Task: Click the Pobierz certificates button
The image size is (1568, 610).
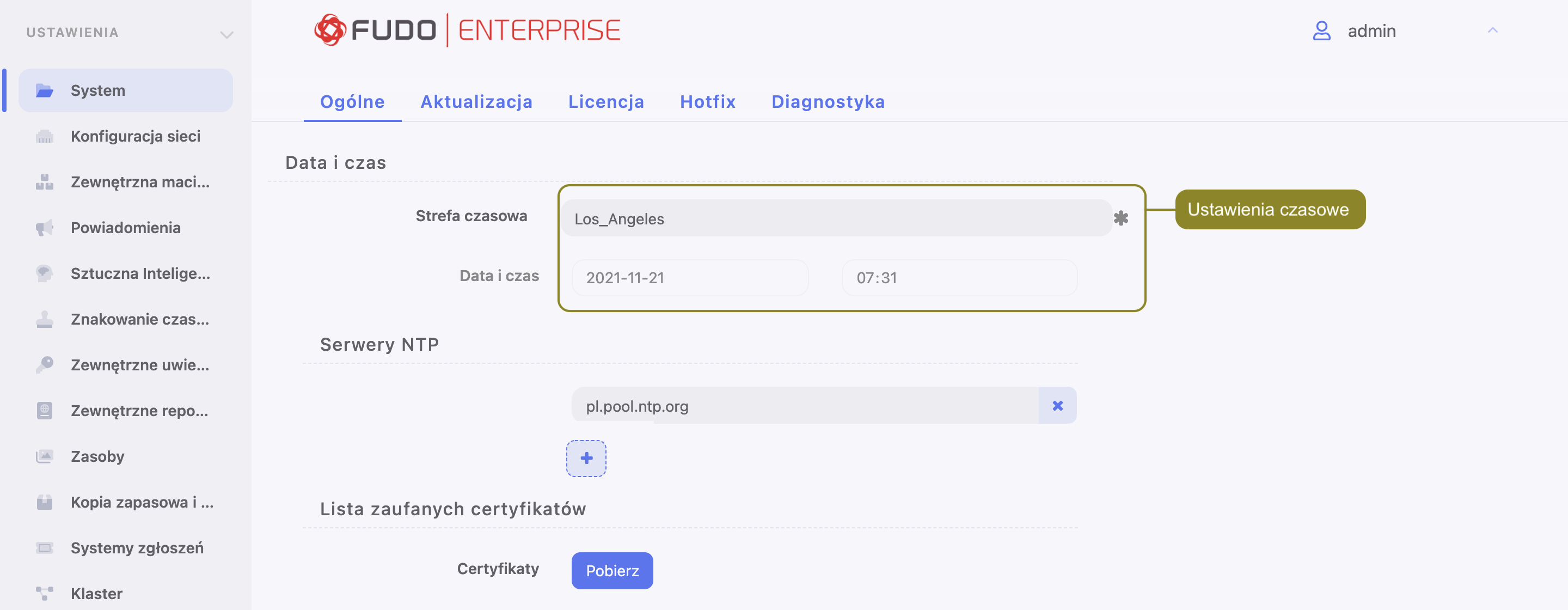Action: tap(612, 570)
